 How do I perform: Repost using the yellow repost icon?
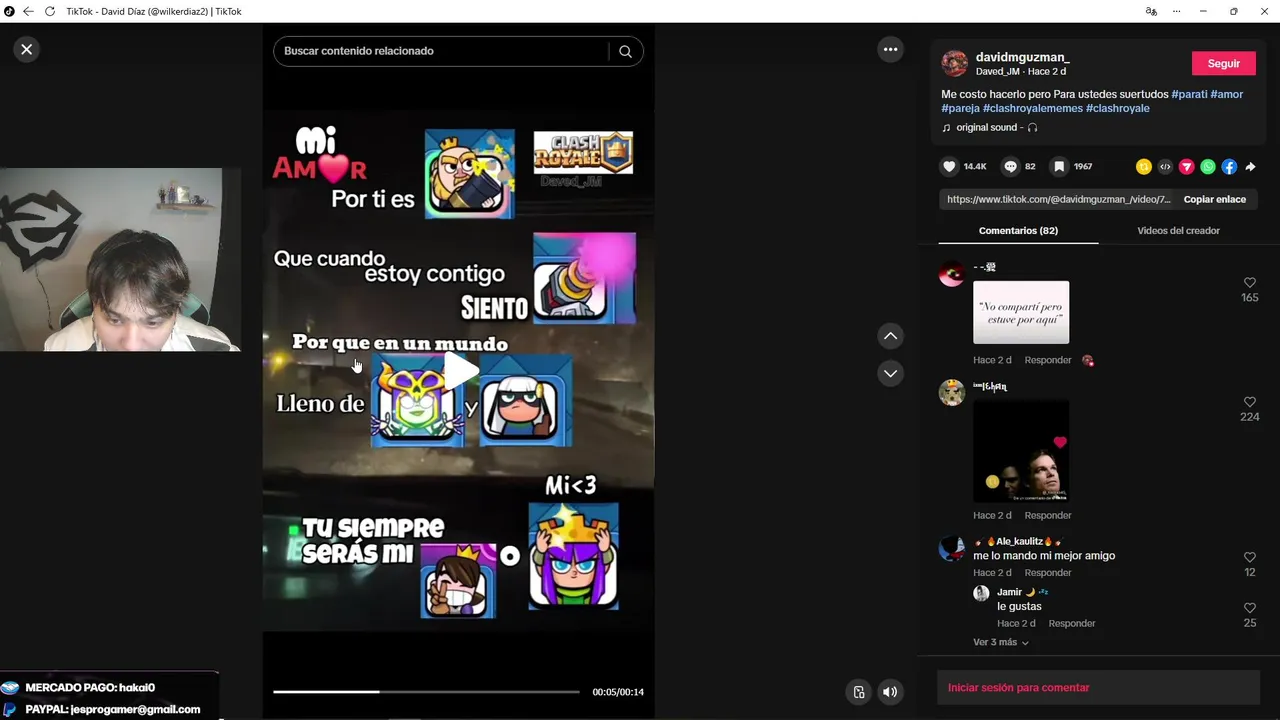pos(1144,167)
